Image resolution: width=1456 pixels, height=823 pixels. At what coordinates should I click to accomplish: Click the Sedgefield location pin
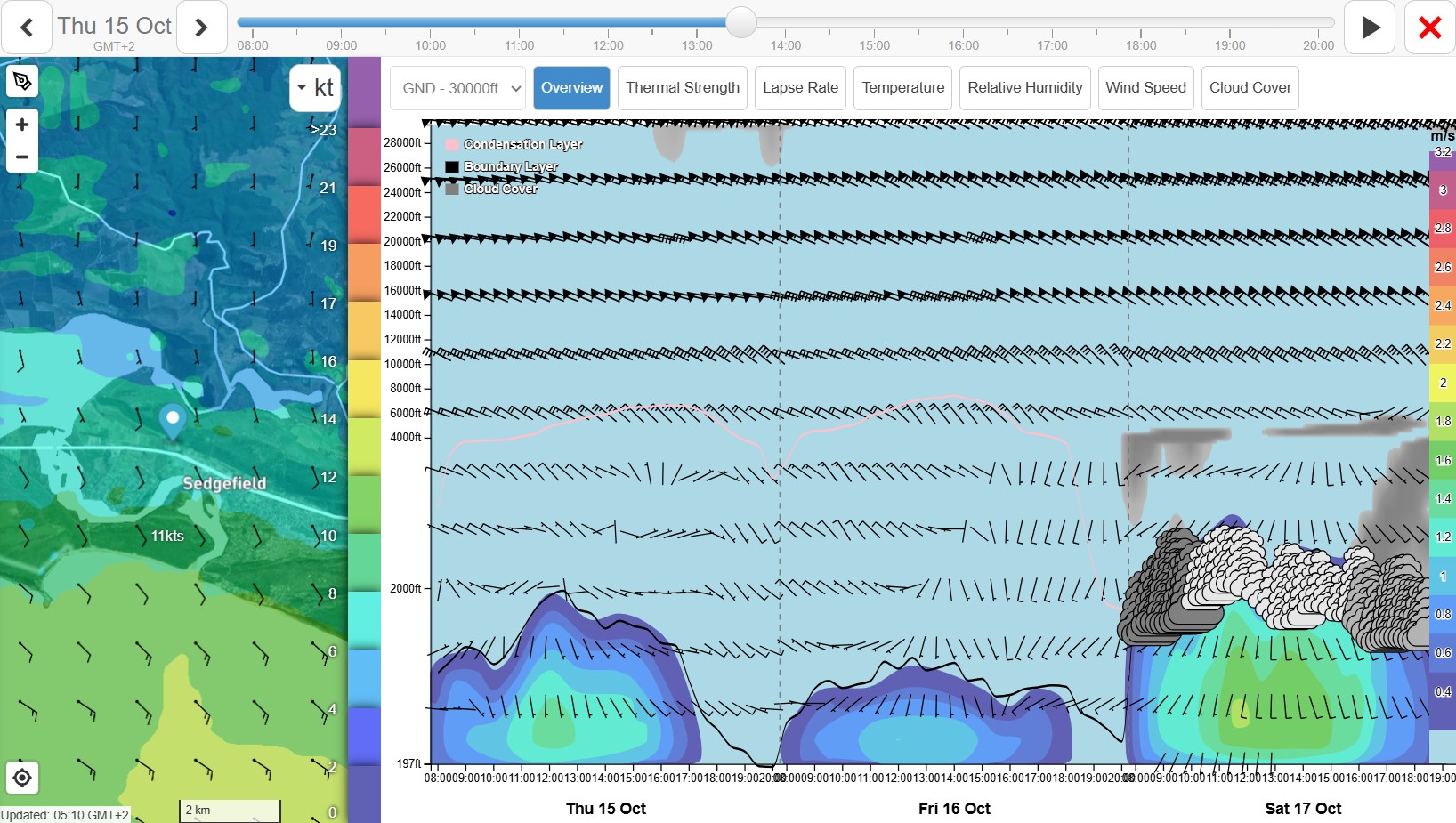pos(173,420)
